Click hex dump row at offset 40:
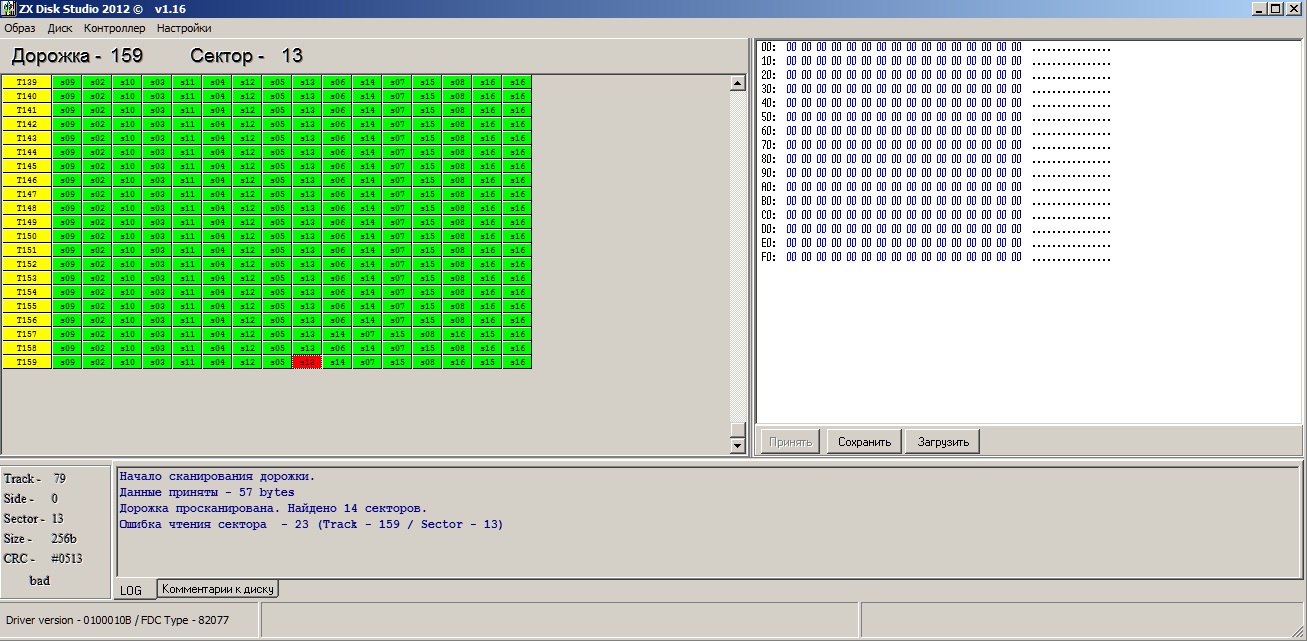 point(936,103)
